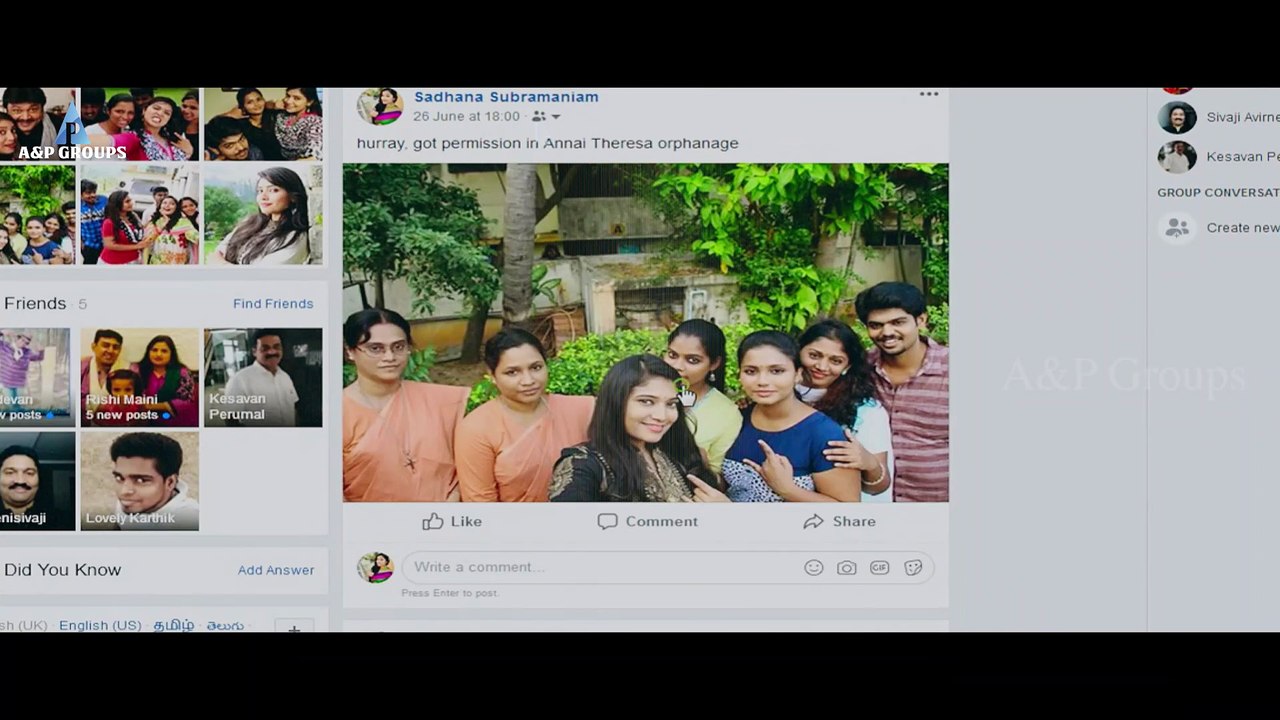
Task: Open Rishi Maini friend thumbnail
Action: click(x=140, y=377)
